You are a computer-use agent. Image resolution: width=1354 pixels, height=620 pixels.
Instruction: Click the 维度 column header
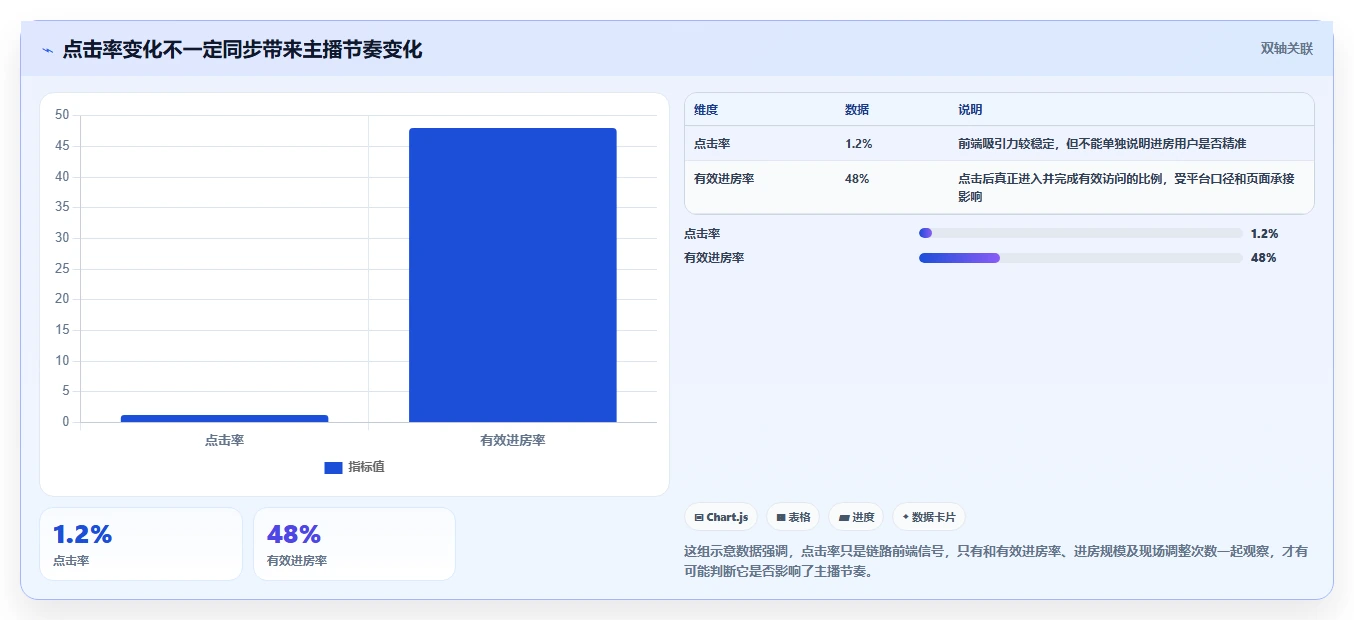(706, 110)
